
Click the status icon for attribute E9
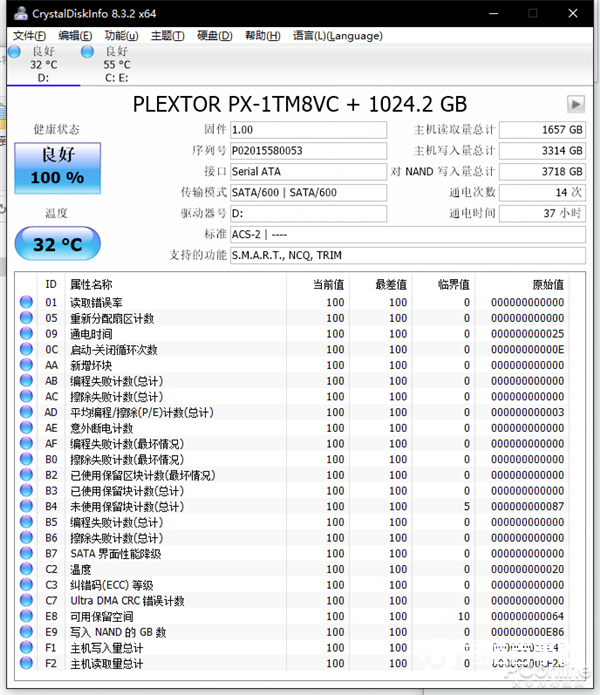point(27,632)
